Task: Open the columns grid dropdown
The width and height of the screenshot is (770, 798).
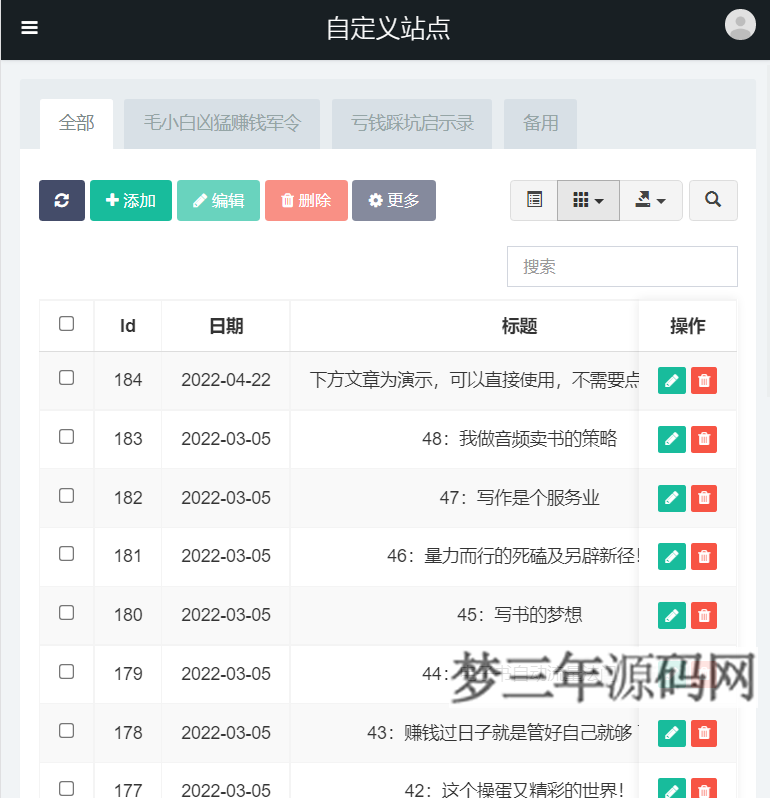Action: pyautogui.click(x=588, y=200)
